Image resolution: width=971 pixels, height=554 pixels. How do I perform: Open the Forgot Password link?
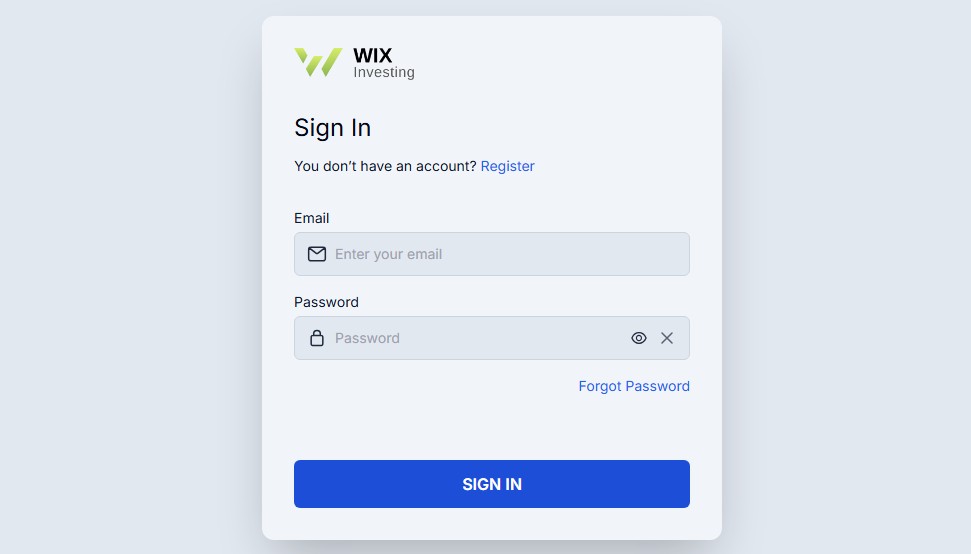pyautogui.click(x=634, y=386)
